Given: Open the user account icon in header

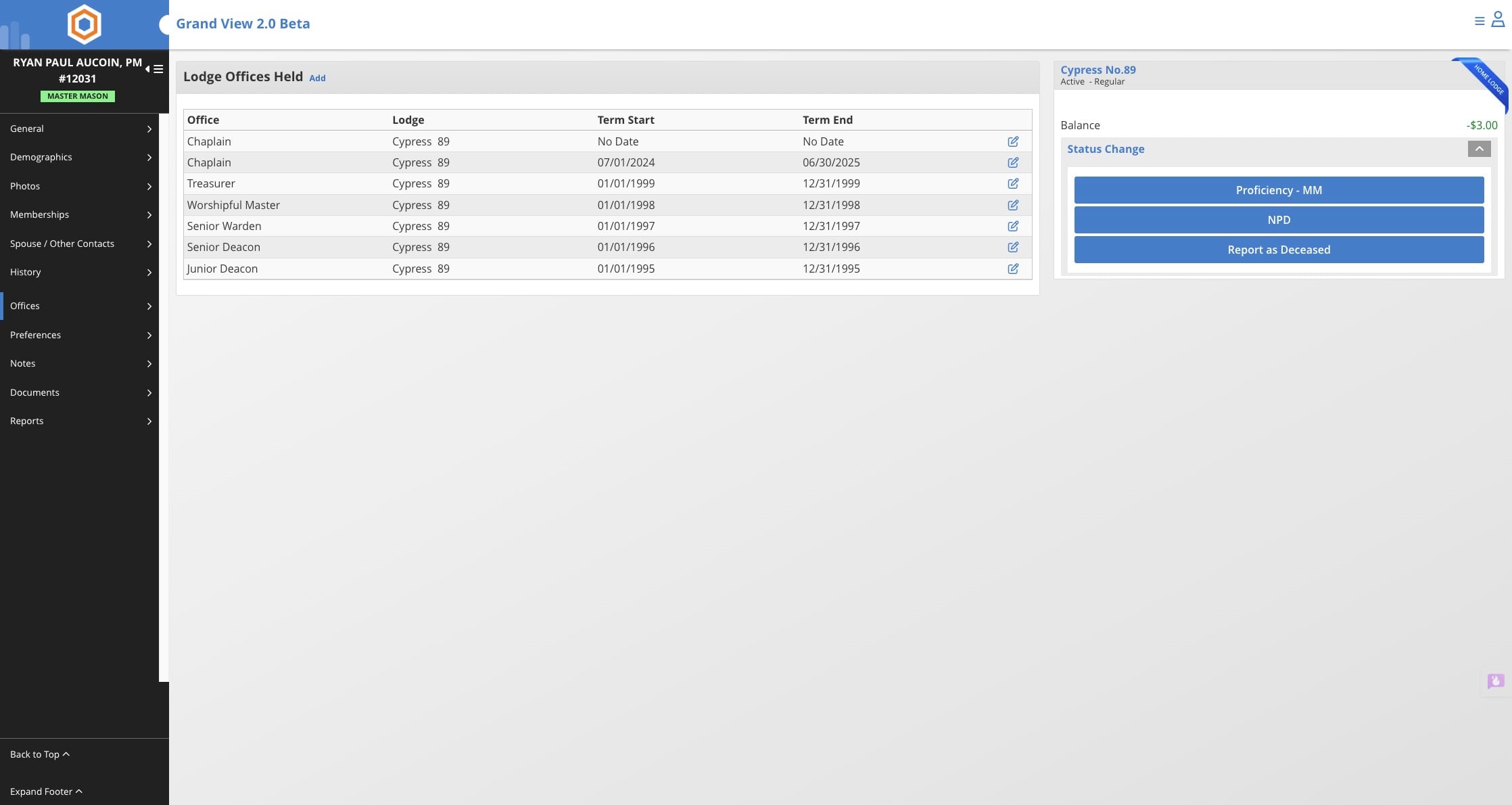Looking at the screenshot, I should click(1498, 20).
